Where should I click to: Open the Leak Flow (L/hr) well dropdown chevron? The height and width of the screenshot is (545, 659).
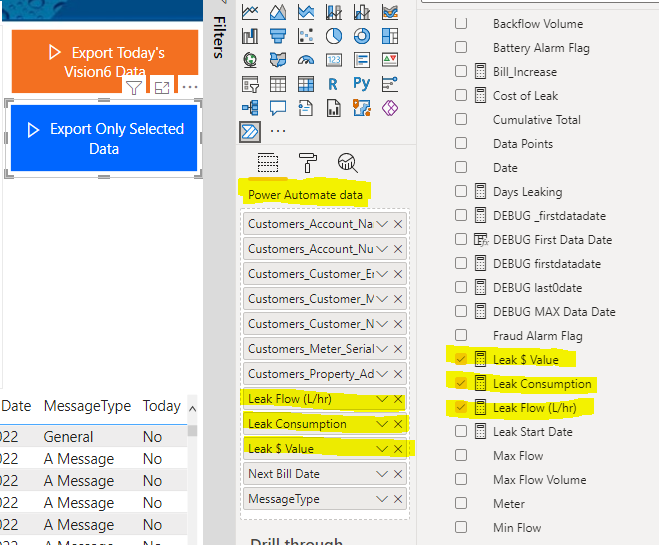pos(382,399)
